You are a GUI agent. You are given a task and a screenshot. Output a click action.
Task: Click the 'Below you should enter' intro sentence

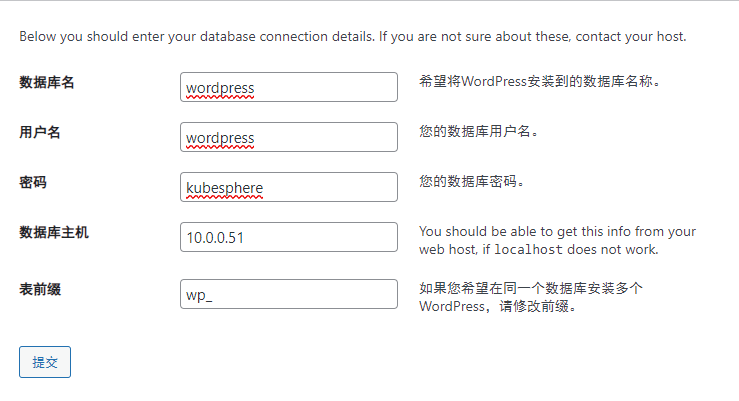tap(353, 36)
